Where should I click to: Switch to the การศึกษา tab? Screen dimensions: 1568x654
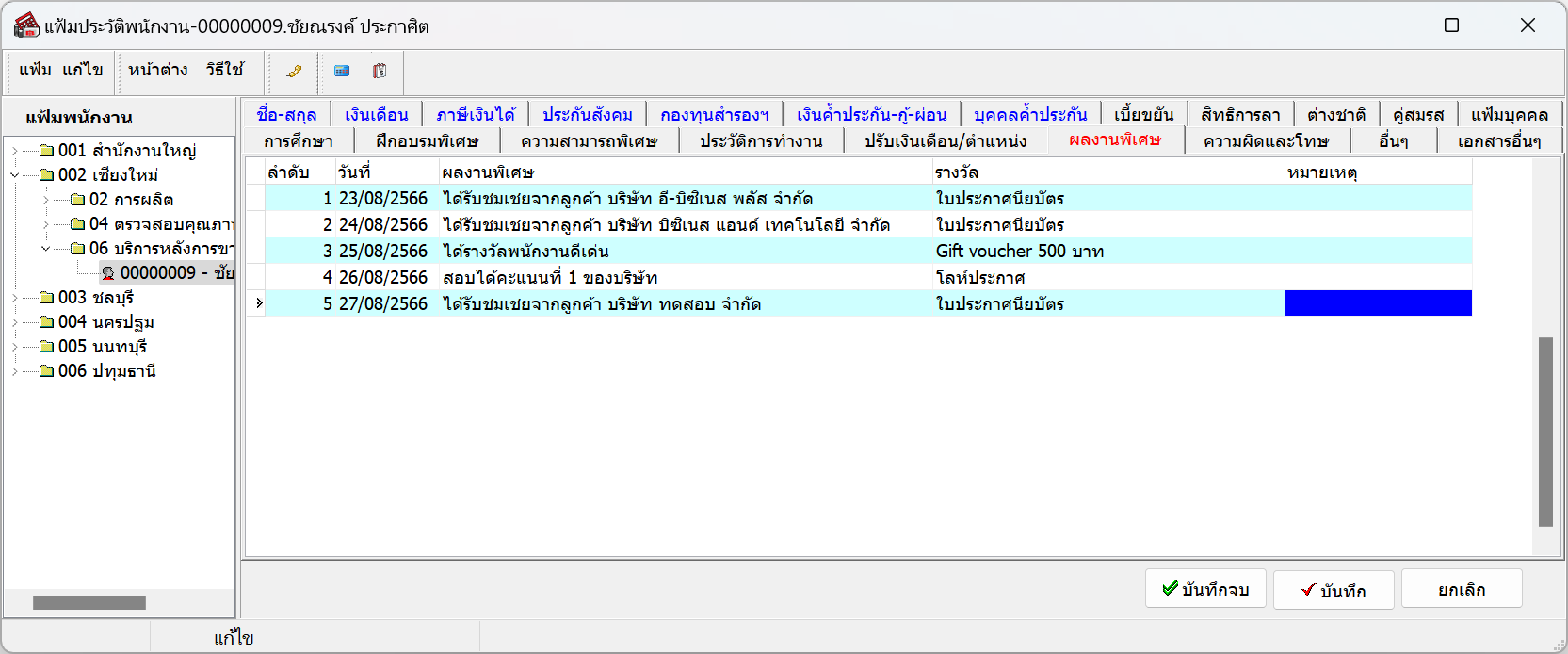[299, 140]
